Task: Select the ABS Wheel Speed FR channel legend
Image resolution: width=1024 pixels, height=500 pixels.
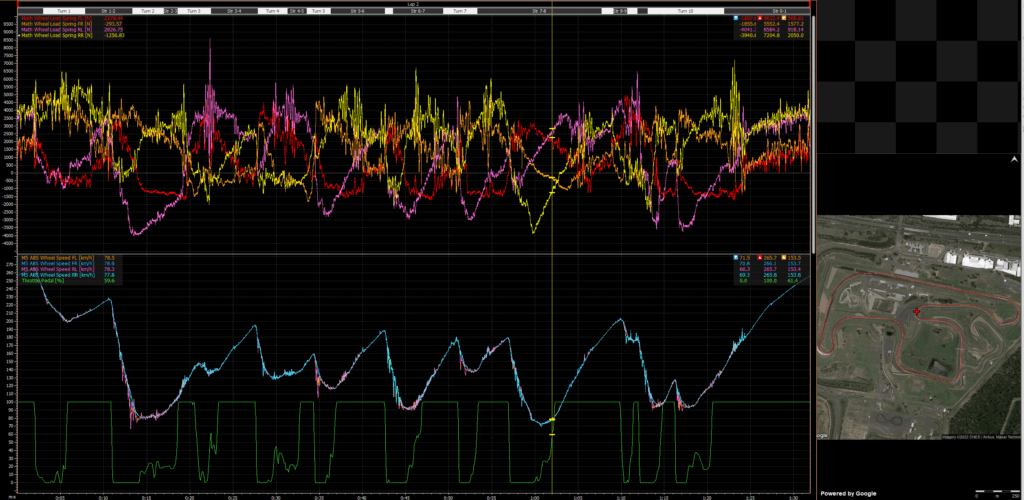Action: click(58, 263)
